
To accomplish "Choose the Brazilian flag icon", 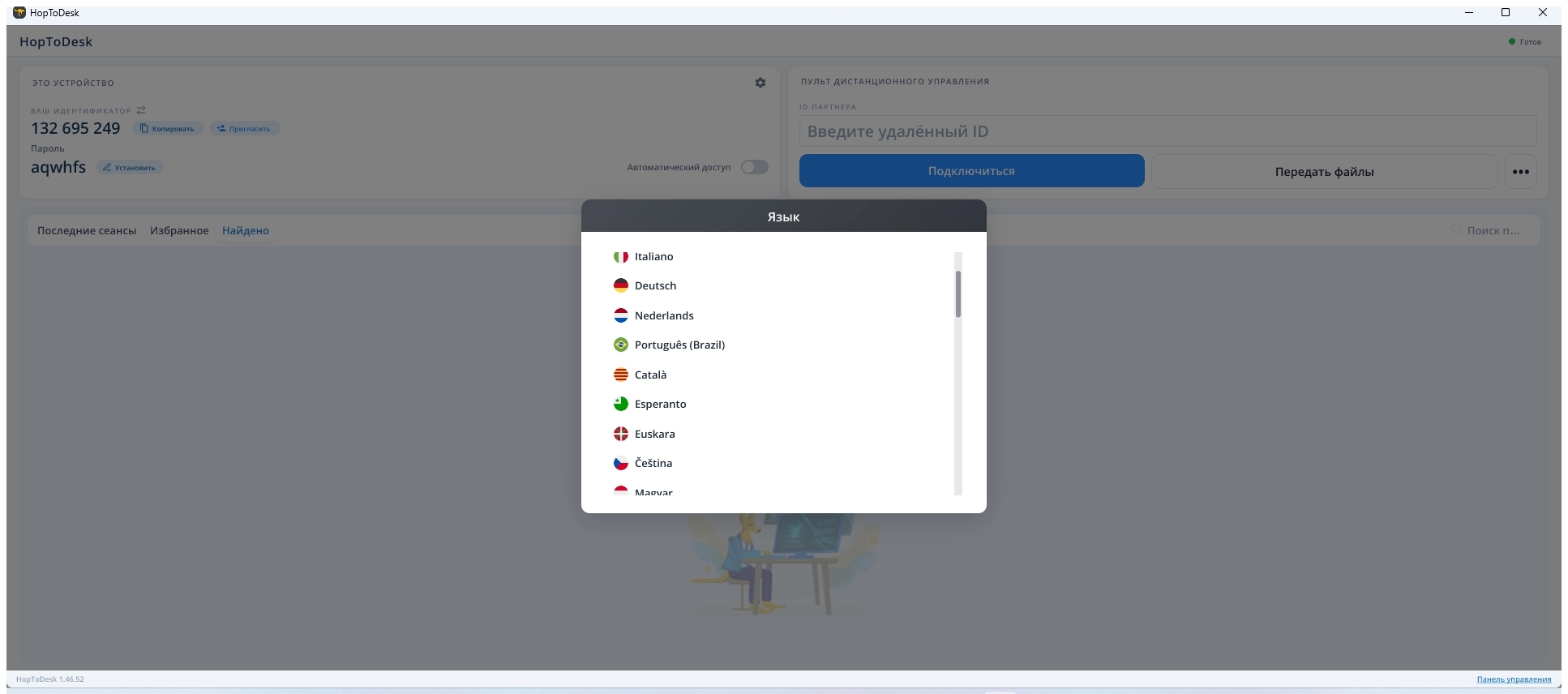I will (621, 345).
